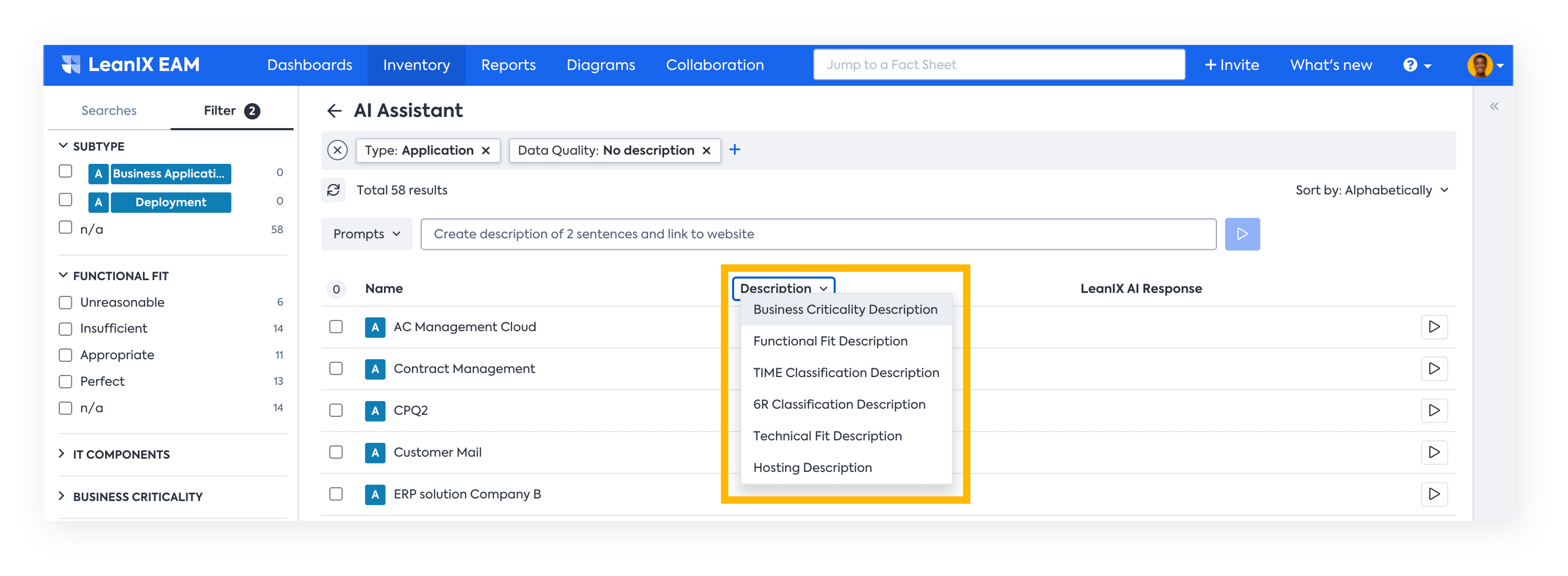Open the Collaboration navigation tab
Image resolution: width=1568 pixels, height=576 pixels.
[x=715, y=65]
